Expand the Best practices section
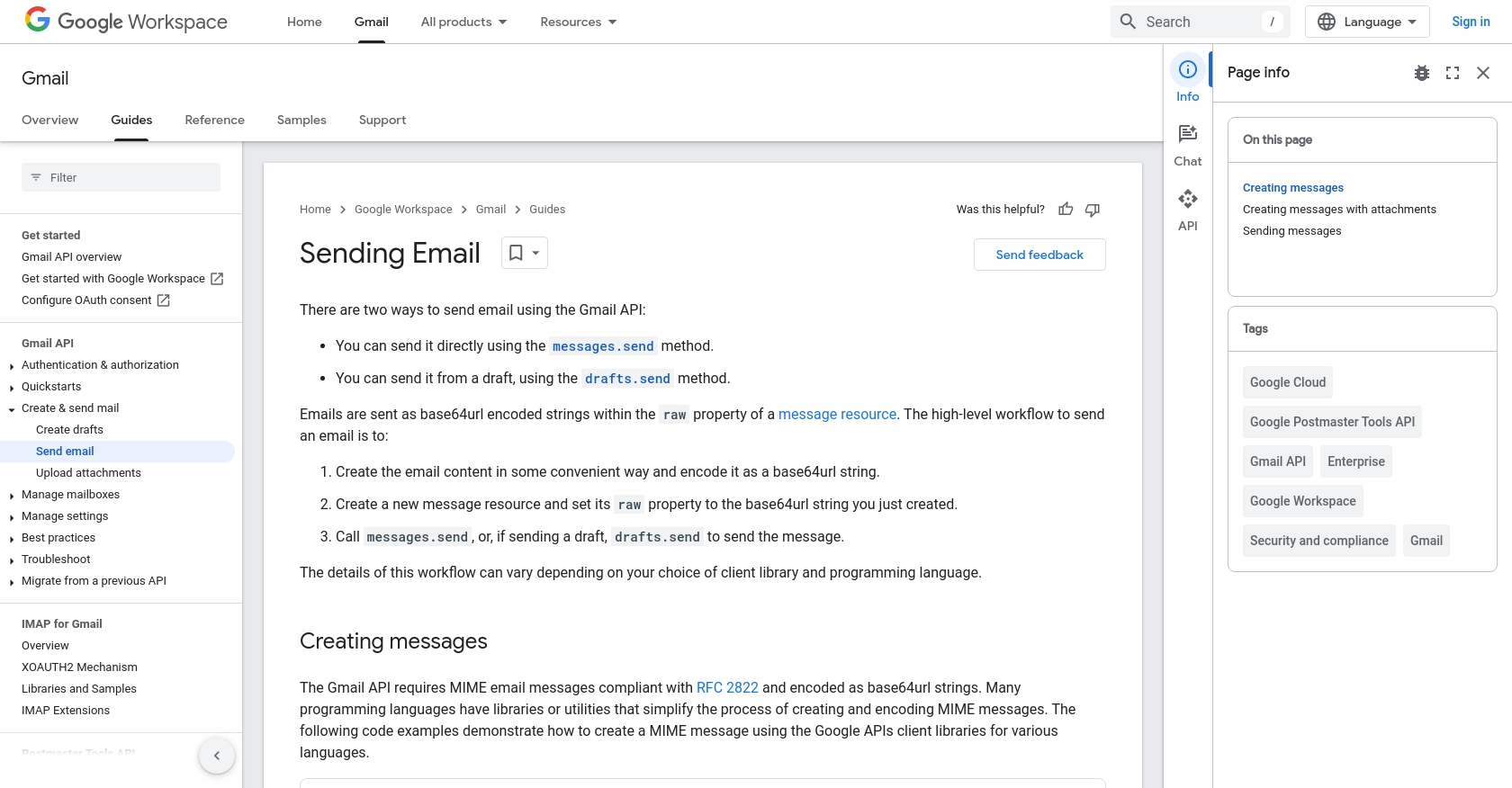The width and height of the screenshot is (1512, 788). tap(12, 539)
